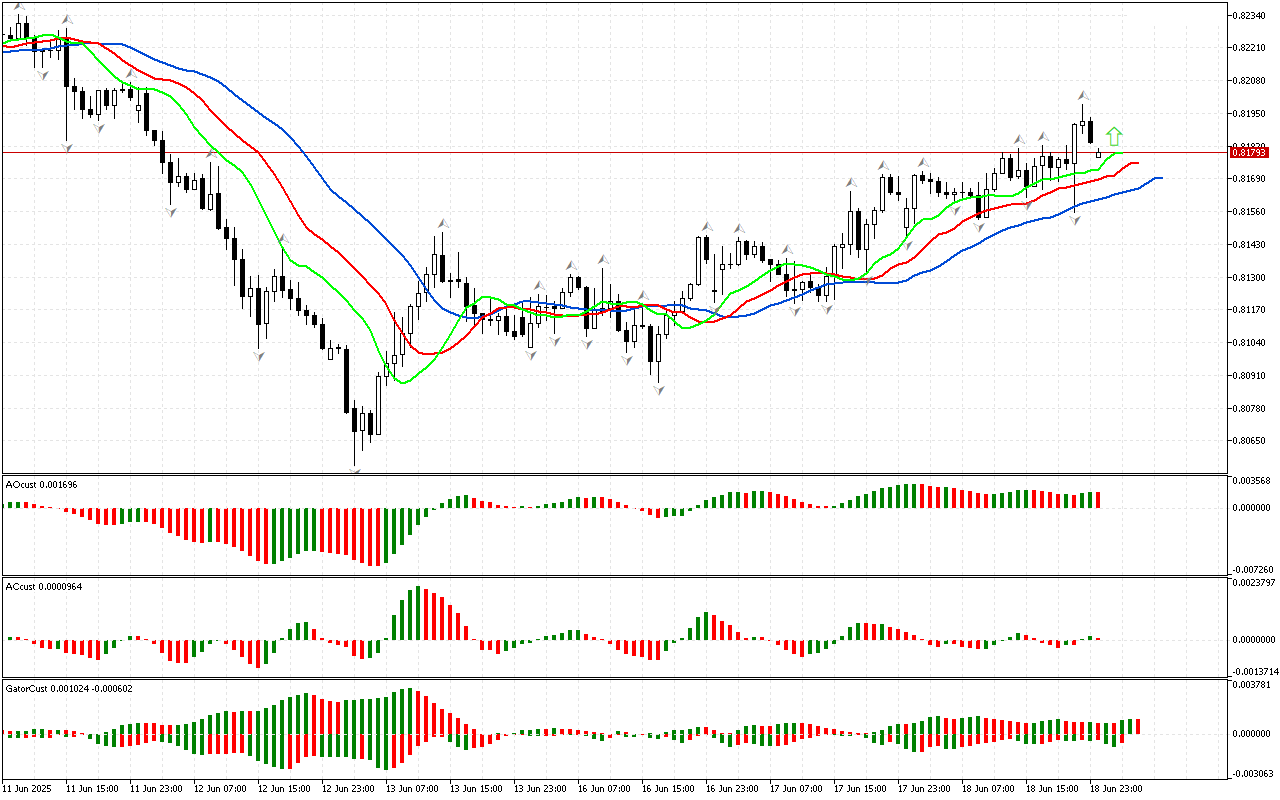Click the up fractal above the 13 Jun 07:00 peak
1280x800 pixels.
440,224
